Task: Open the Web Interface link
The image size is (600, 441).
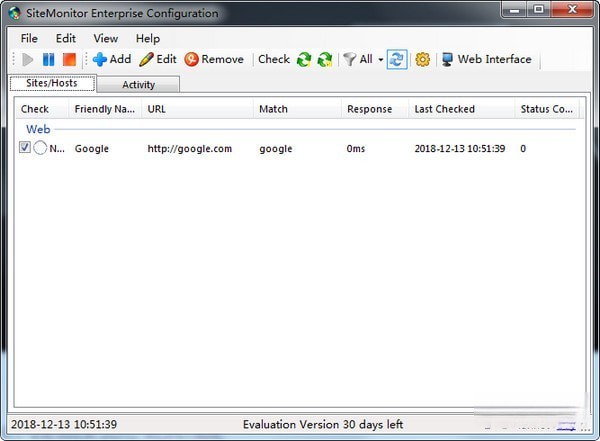Action: click(494, 59)
